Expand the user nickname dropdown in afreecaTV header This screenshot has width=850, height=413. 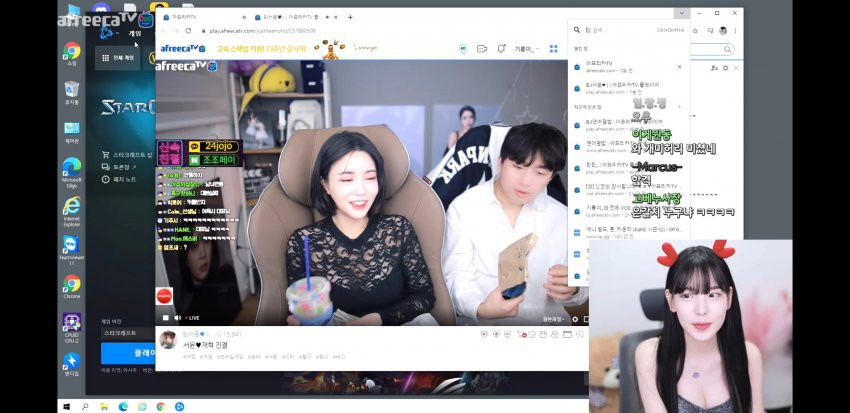point(527,49)
